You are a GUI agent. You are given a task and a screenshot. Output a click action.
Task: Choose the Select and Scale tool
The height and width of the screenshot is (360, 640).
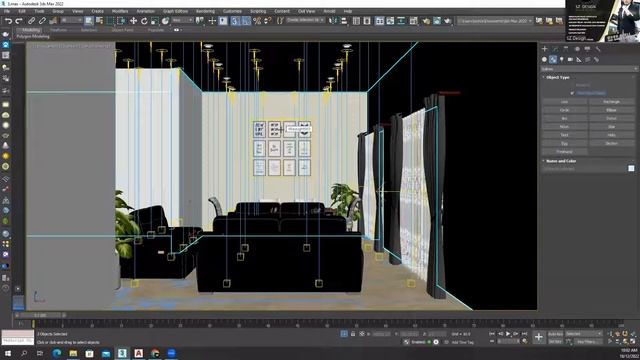click(x=155, y=21)
